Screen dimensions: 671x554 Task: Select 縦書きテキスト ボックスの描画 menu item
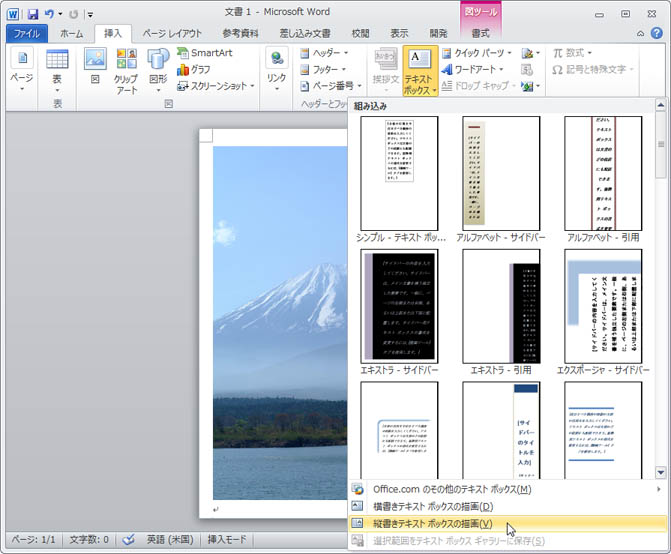pos(433,523)
